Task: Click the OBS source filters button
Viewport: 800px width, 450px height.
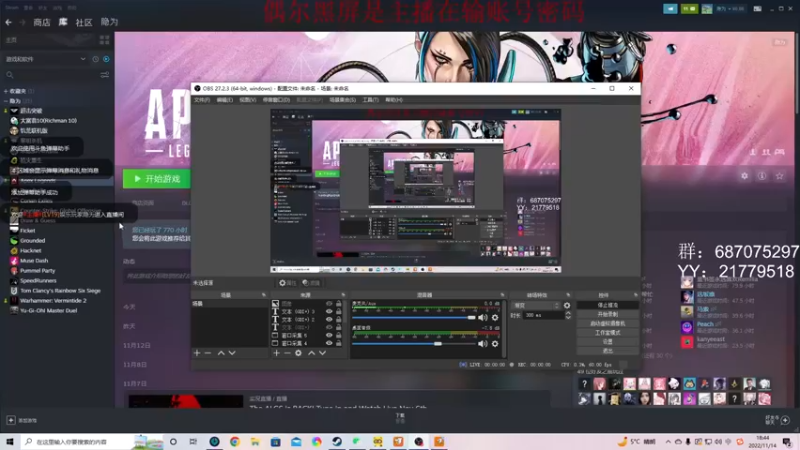Action: [311, 283]
